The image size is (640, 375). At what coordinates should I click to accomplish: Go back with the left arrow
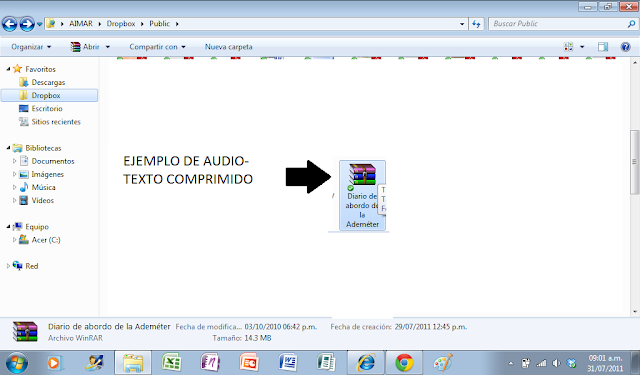click(x=10, y=24)
